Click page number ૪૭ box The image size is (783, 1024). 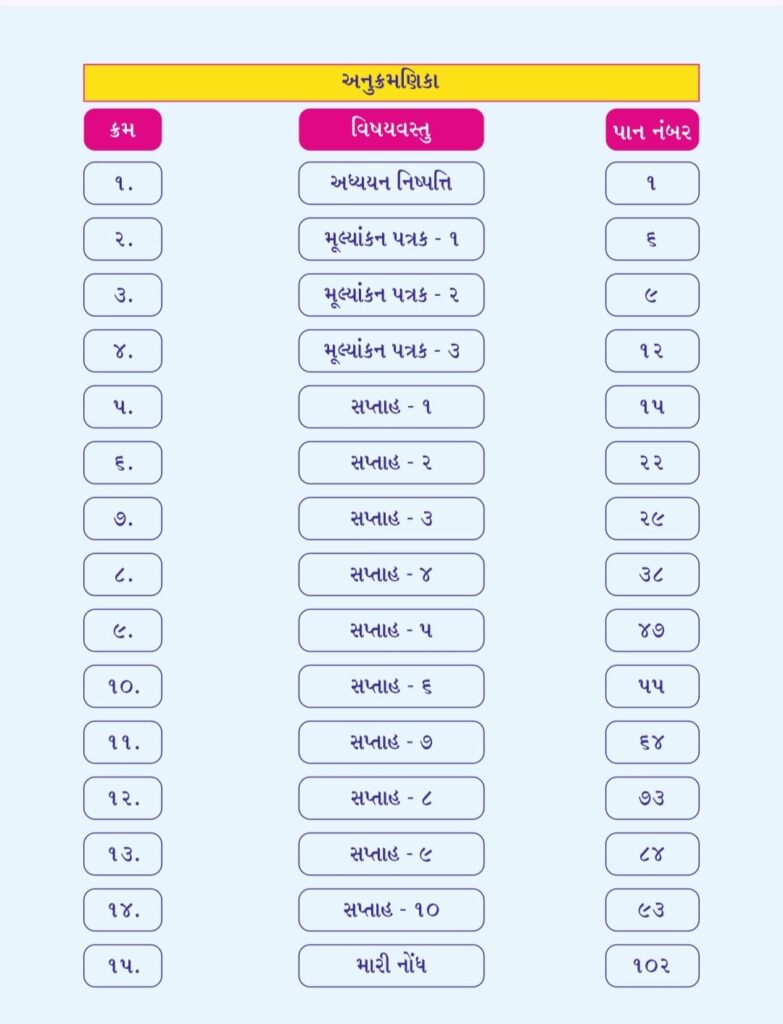coord(652,630)
